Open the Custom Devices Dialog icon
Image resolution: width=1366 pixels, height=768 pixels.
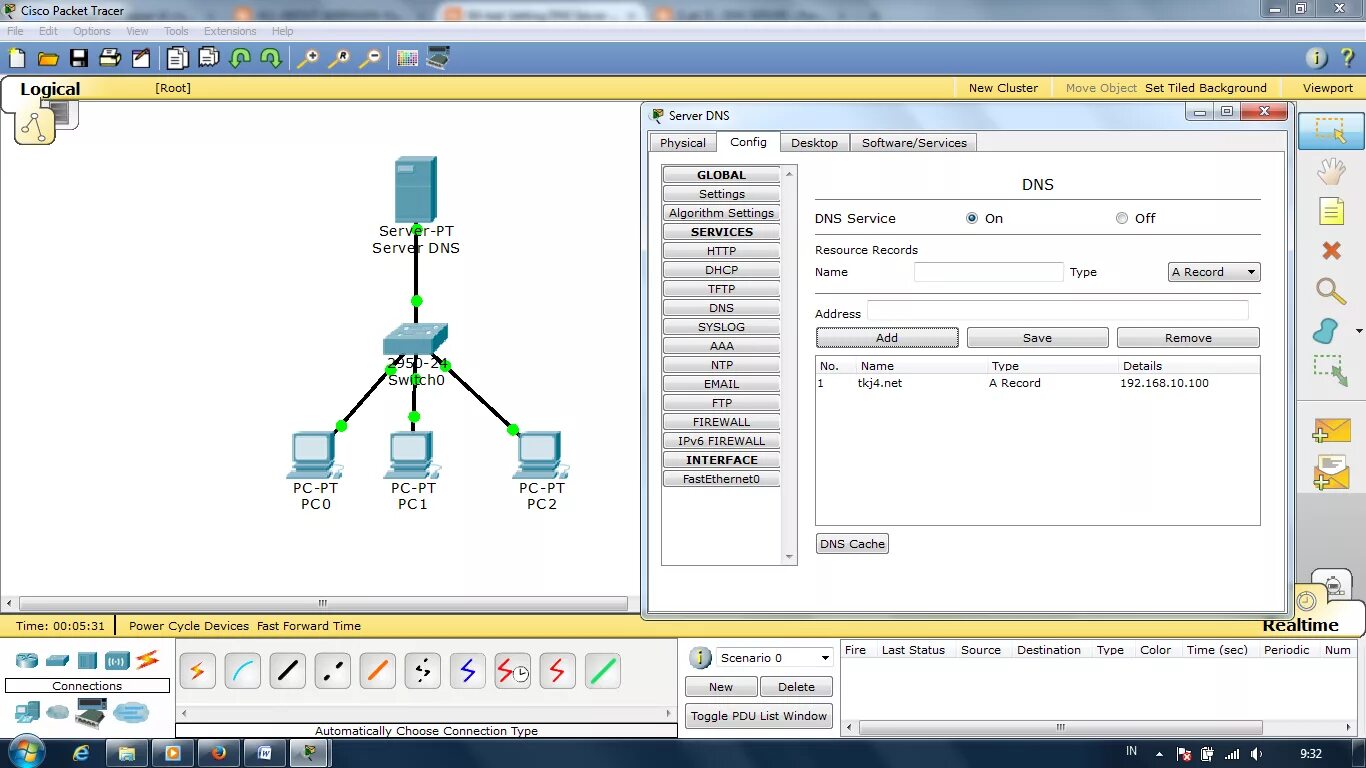[438, 58]
